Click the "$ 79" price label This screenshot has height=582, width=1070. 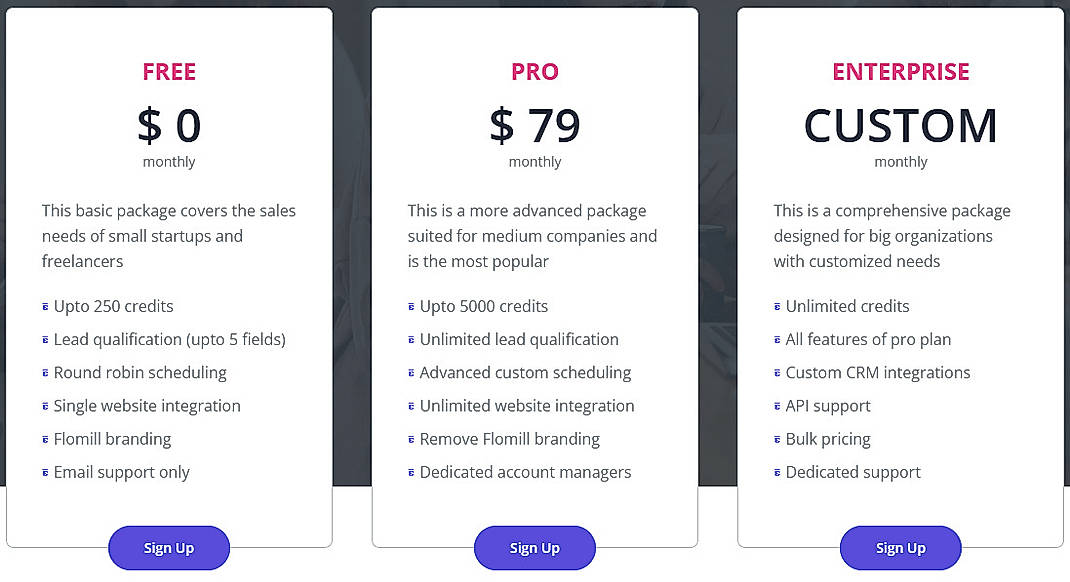[x=534, y=123]
